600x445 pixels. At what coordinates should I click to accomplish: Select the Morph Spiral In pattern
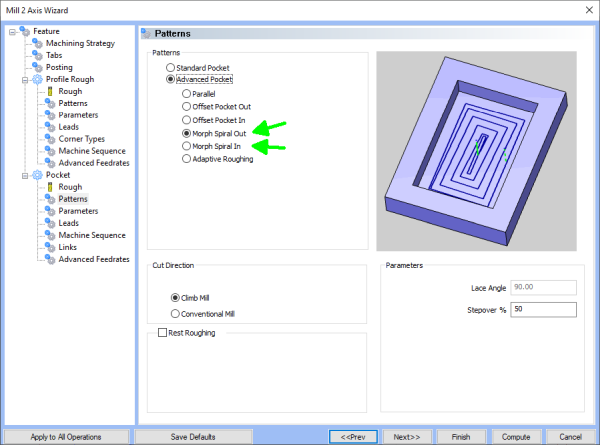pos(186,146)
